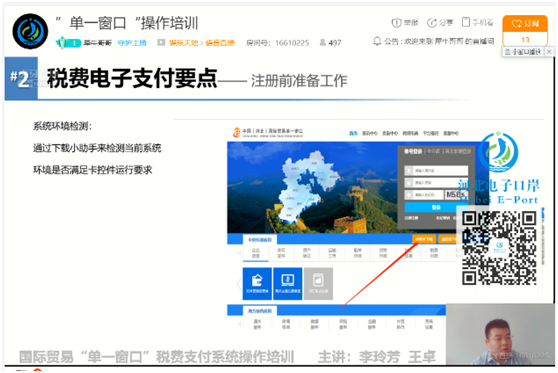558x373 pixels.
Task: Select the 首页 tab in the slide's website
Action: 353,133
